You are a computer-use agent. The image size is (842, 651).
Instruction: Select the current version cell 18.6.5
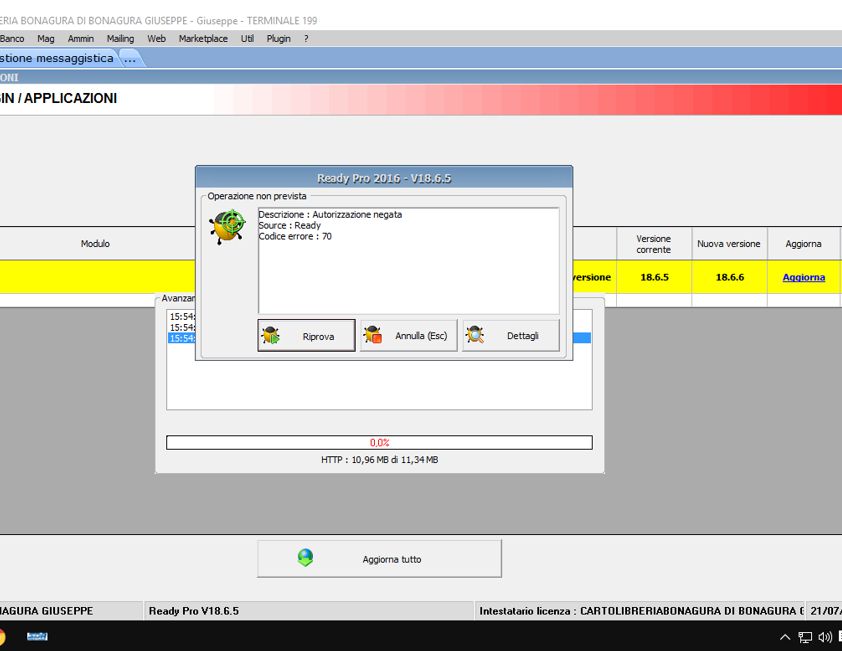[x=654, y=277]
